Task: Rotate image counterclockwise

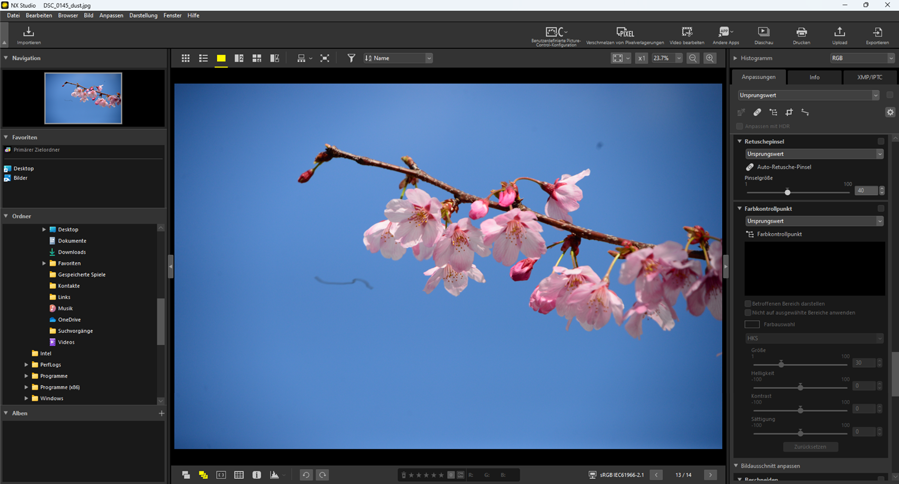Action: pos(306,475)
